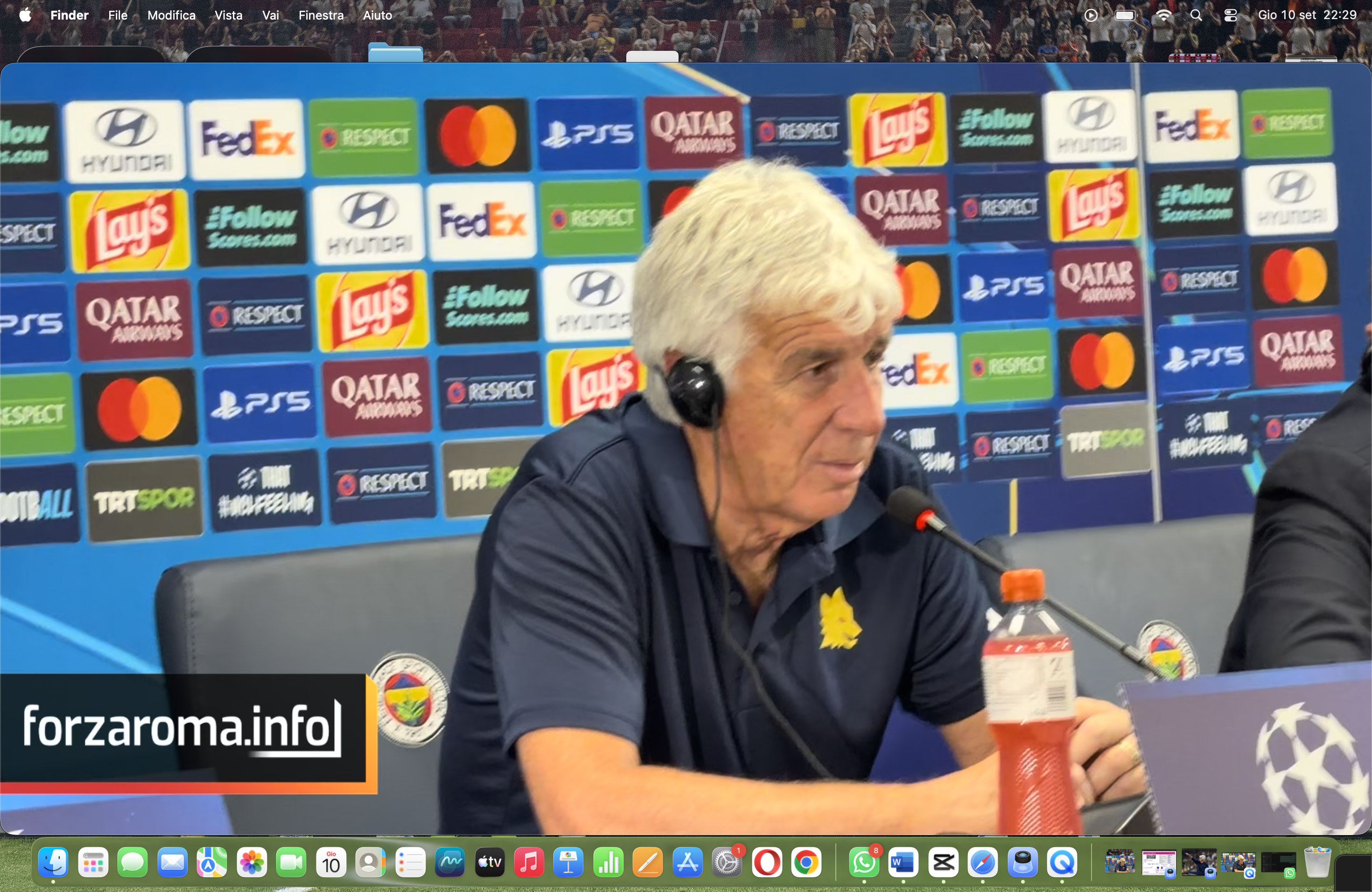Restore the minimized QuickTime video window
This screenshot has width=1372, height=892.
[1238, 864]
